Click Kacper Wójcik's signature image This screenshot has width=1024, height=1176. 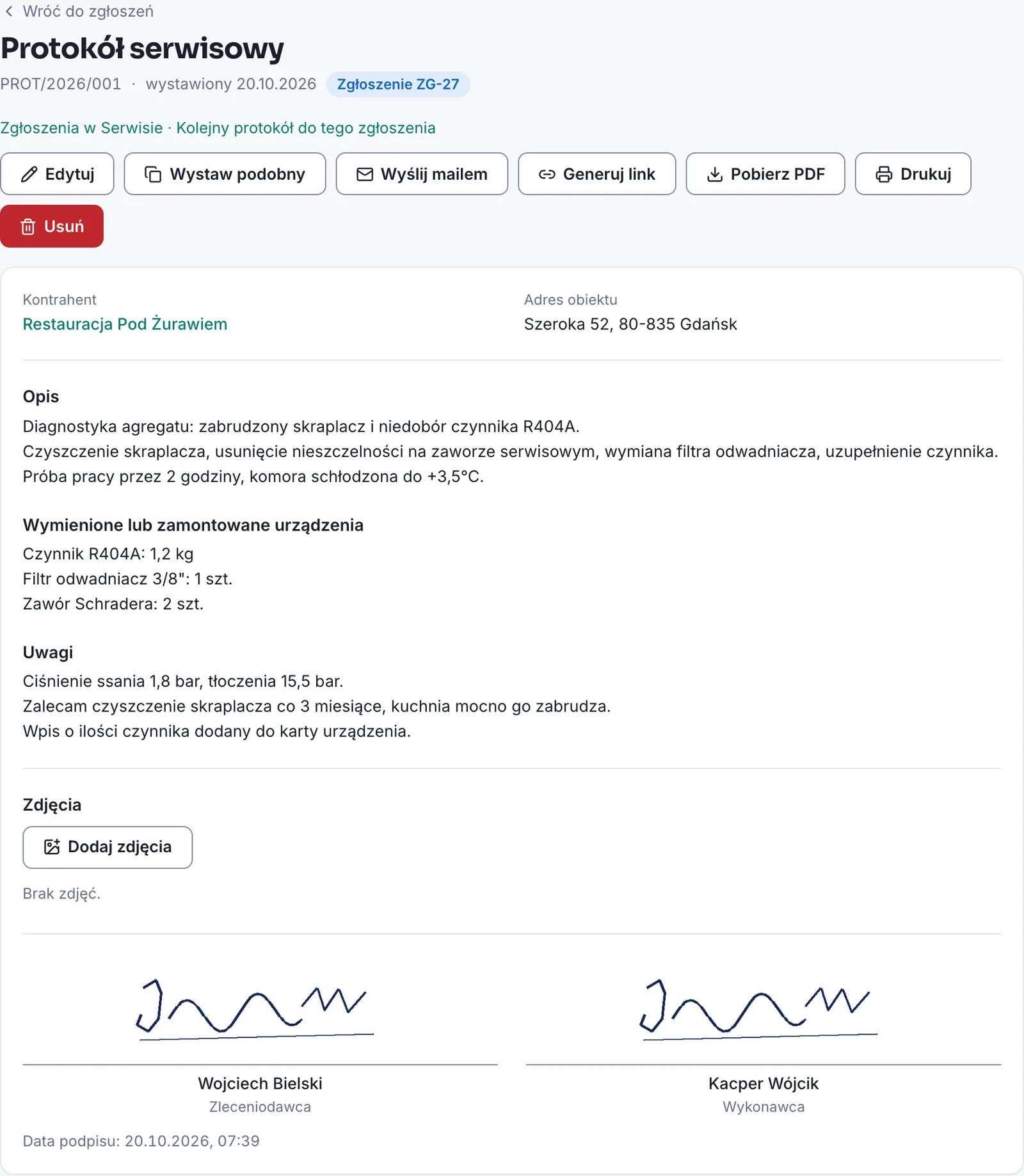[760, 1009]
